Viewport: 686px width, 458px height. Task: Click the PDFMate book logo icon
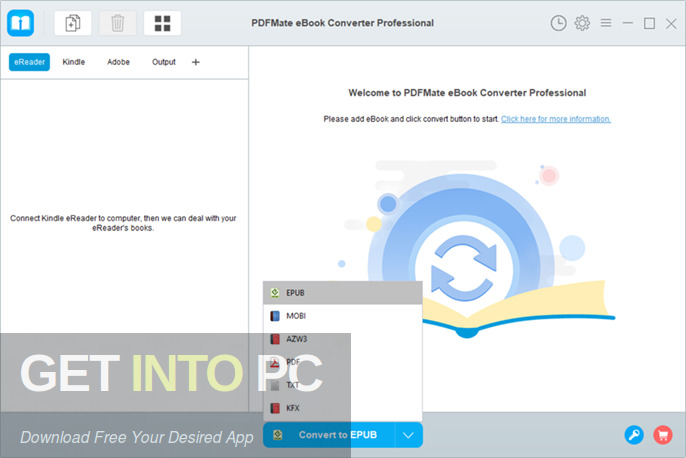pyautogui.click(x=20, y=23)
